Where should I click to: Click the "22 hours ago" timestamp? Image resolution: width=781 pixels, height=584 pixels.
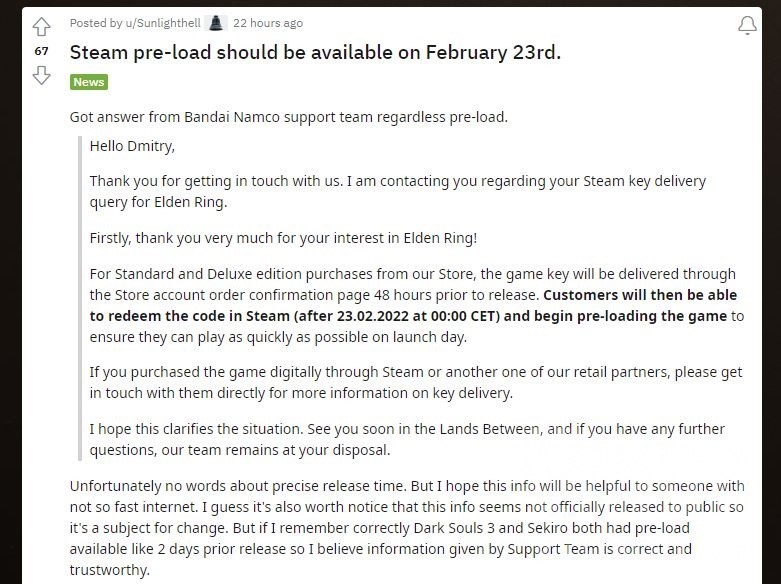pos(268,23)
